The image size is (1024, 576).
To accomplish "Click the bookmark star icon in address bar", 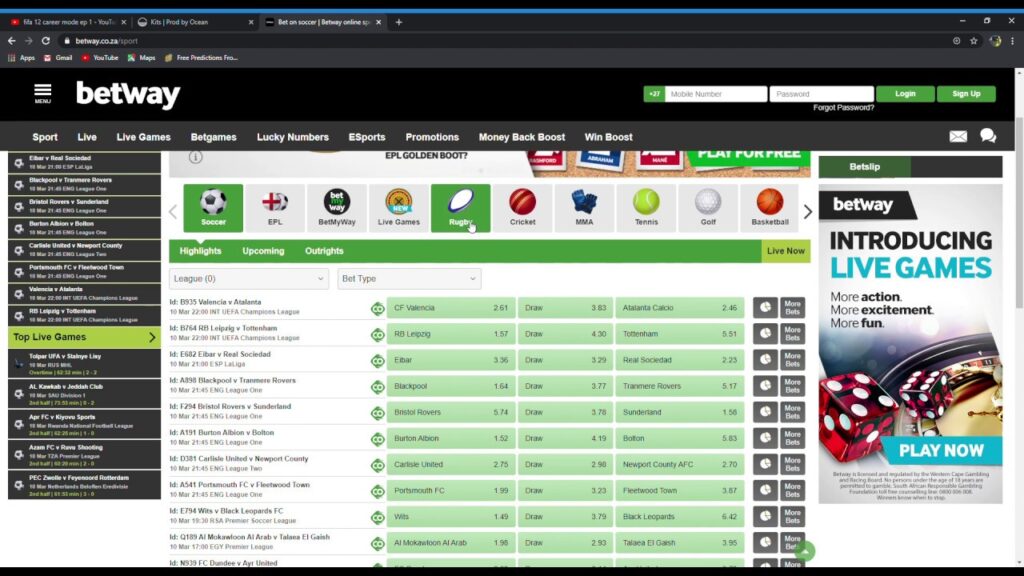I will 974,40.
